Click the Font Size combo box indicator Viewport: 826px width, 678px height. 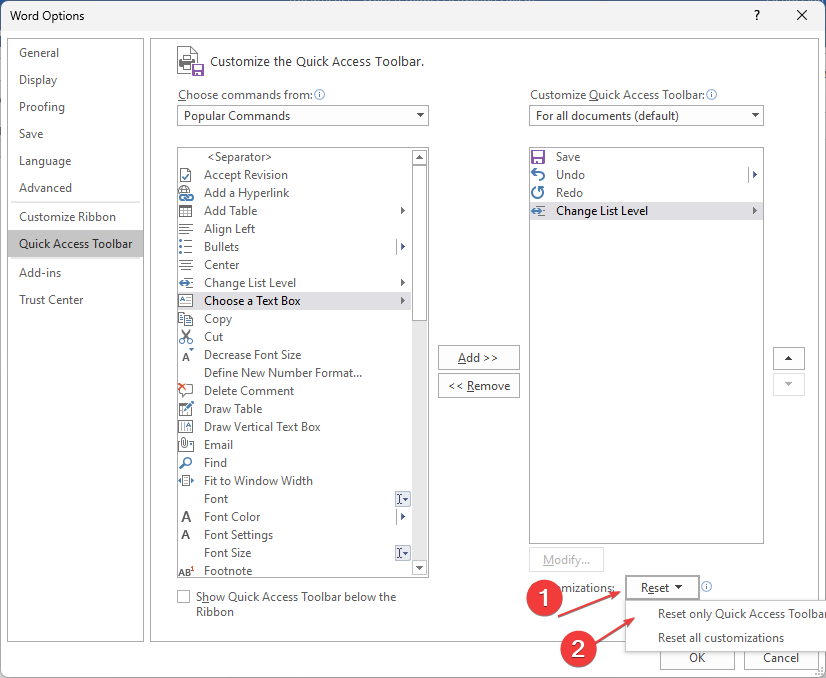[x=402, y=553]
